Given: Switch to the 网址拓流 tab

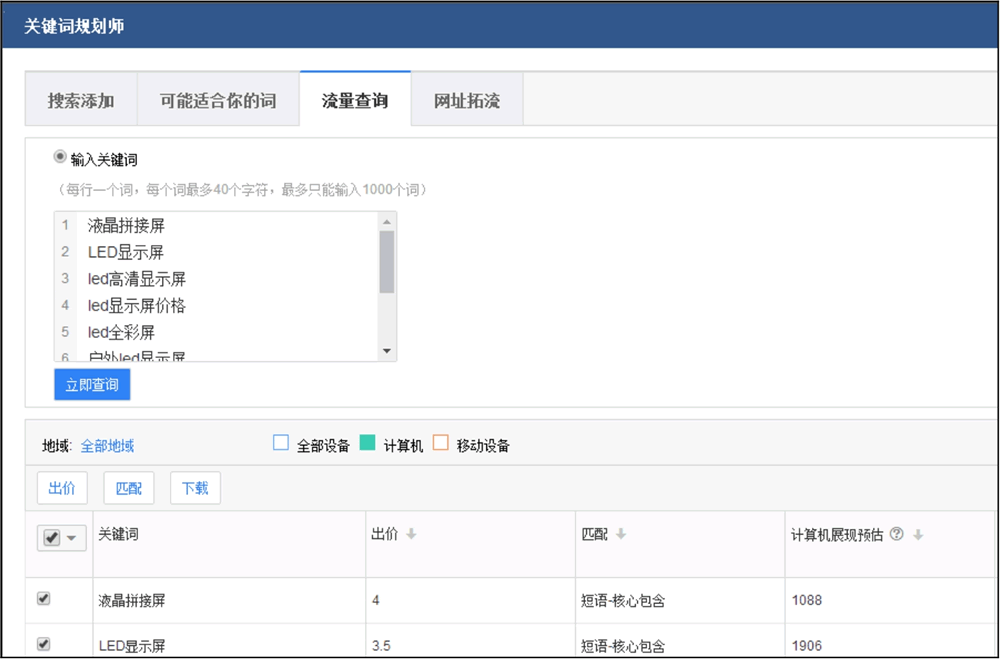Looking at the screenshot, I should point(466,101).
